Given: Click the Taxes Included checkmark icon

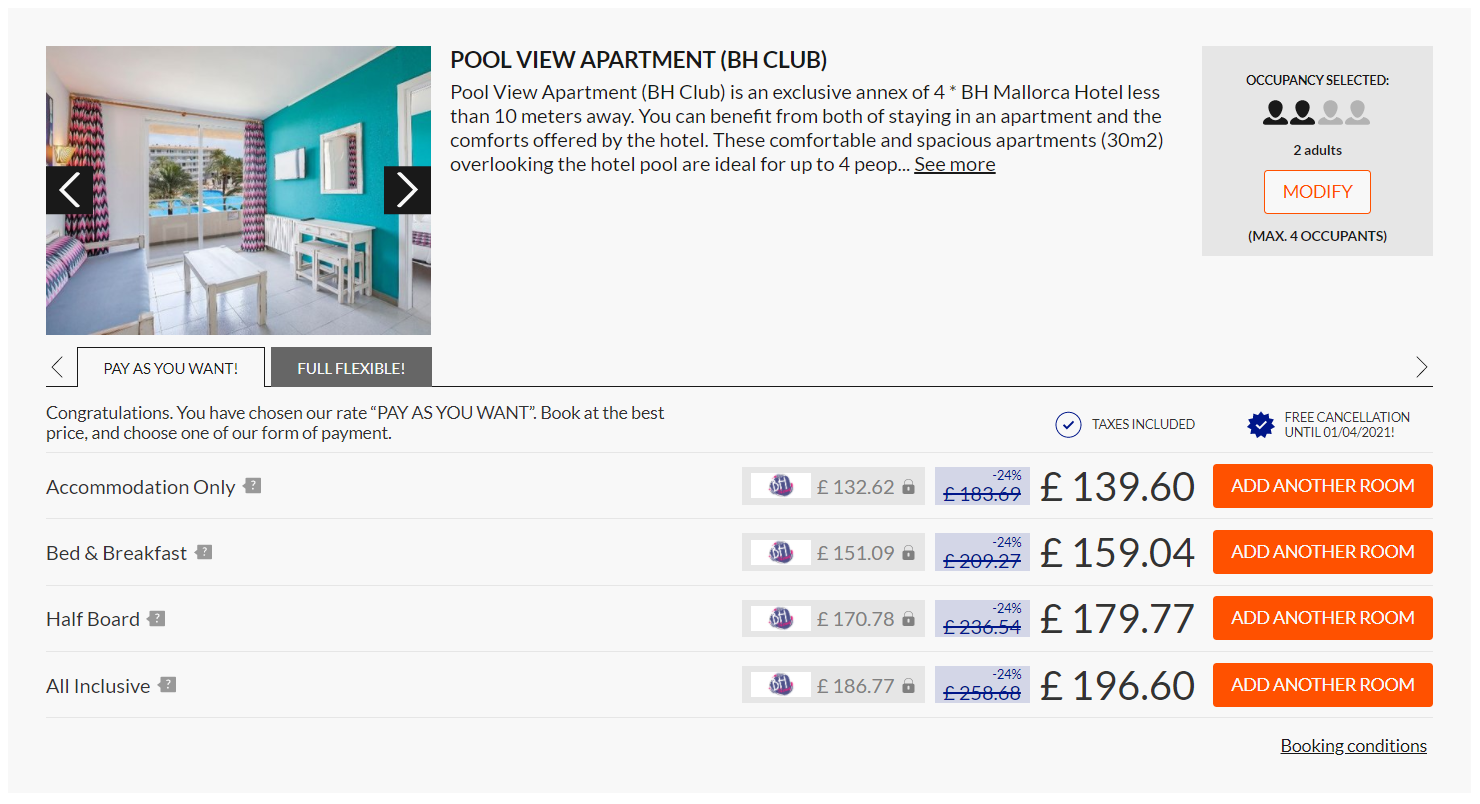Looking at the screenshot, I should click(1068, 425).
